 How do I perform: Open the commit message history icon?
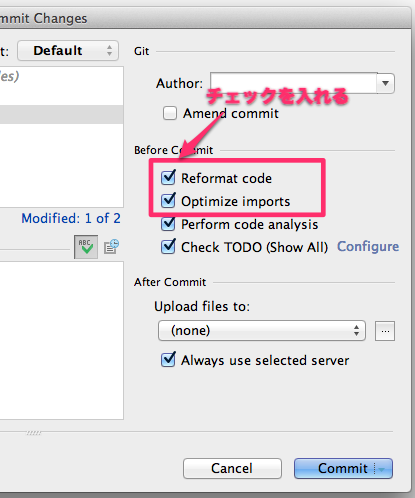pyautogui.click(x=111, y=247)
